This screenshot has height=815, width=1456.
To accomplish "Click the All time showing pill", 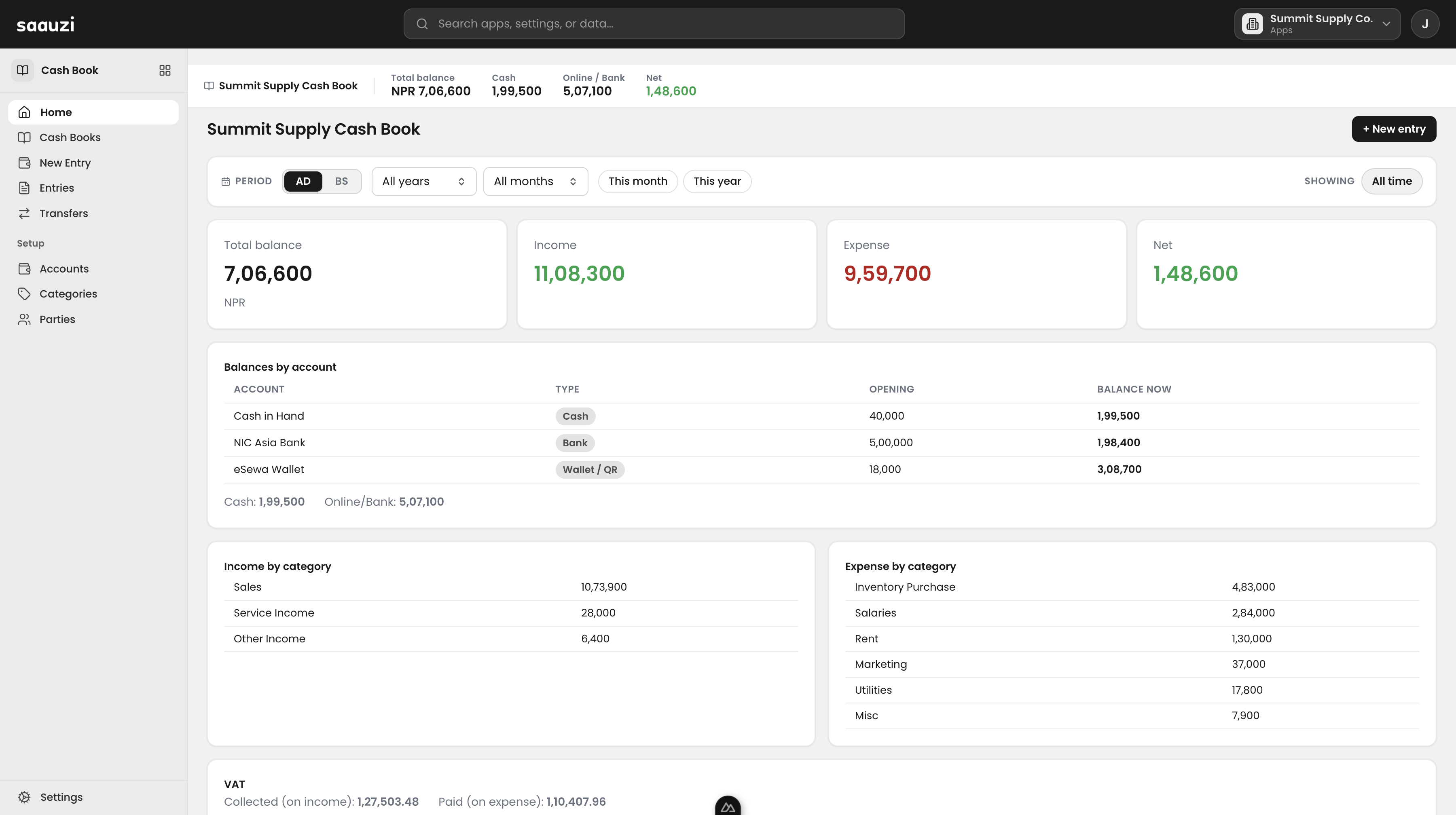I will tap(1392, 181).
